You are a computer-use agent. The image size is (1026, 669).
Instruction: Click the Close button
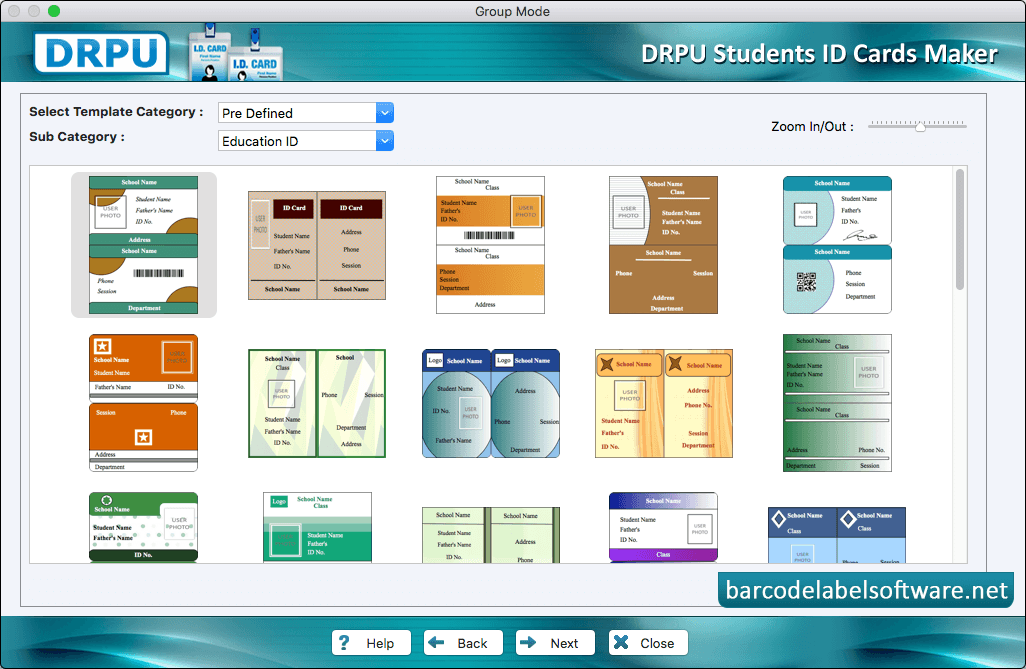point(648,643)
